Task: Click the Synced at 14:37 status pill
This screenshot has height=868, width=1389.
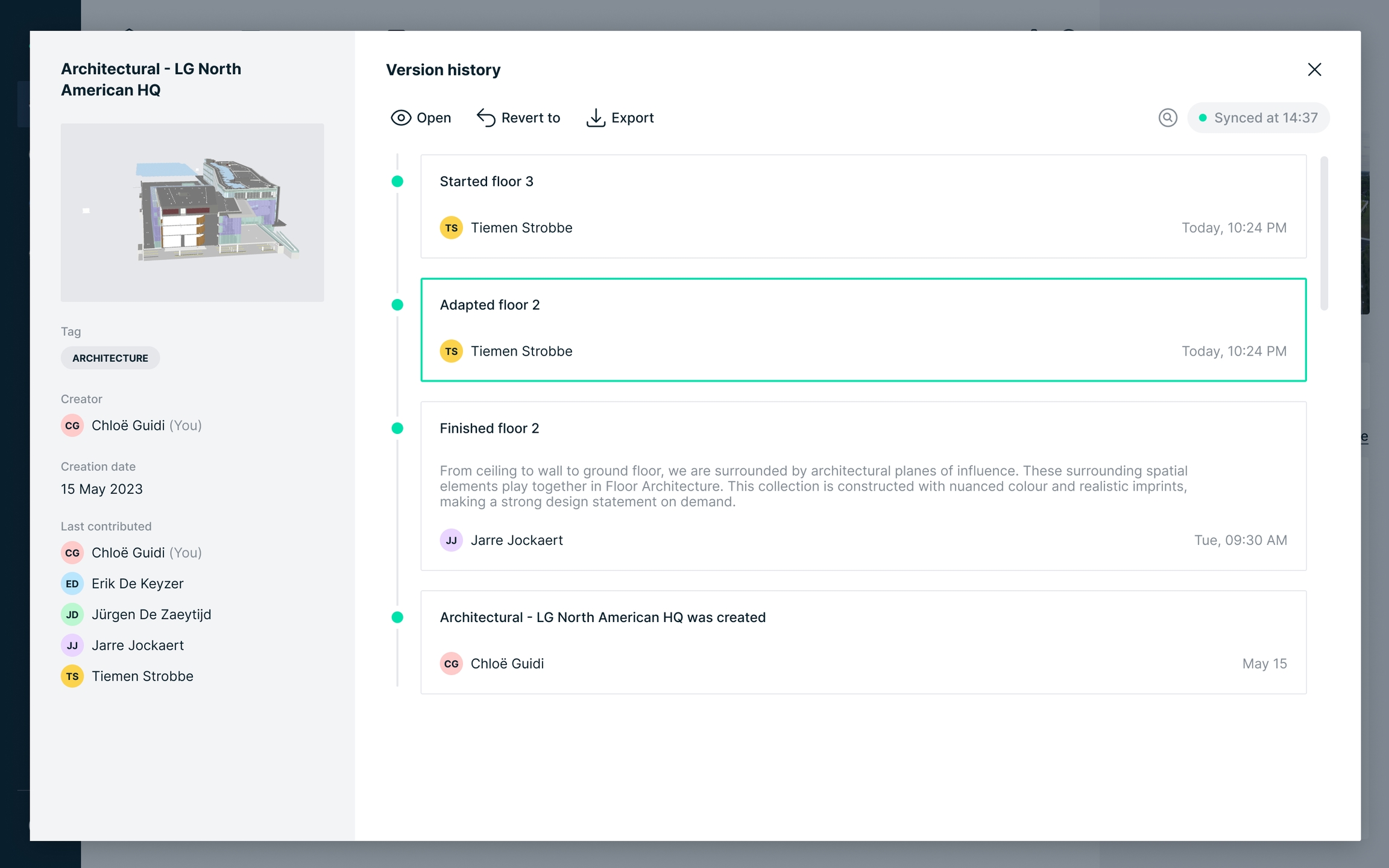Action: [x=1258, y=118]
